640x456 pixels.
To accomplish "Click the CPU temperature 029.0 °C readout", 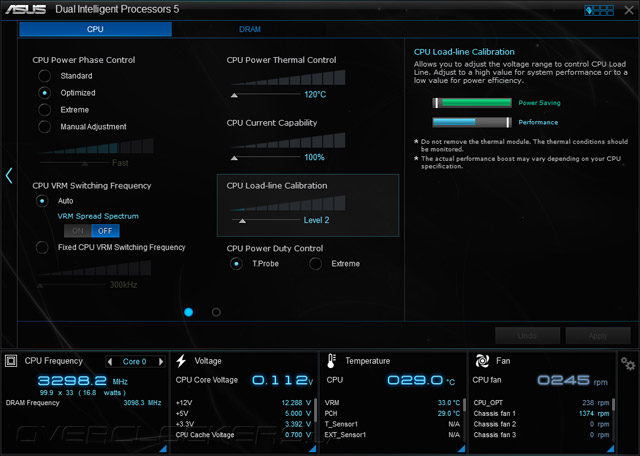I will tap(421, 380).
